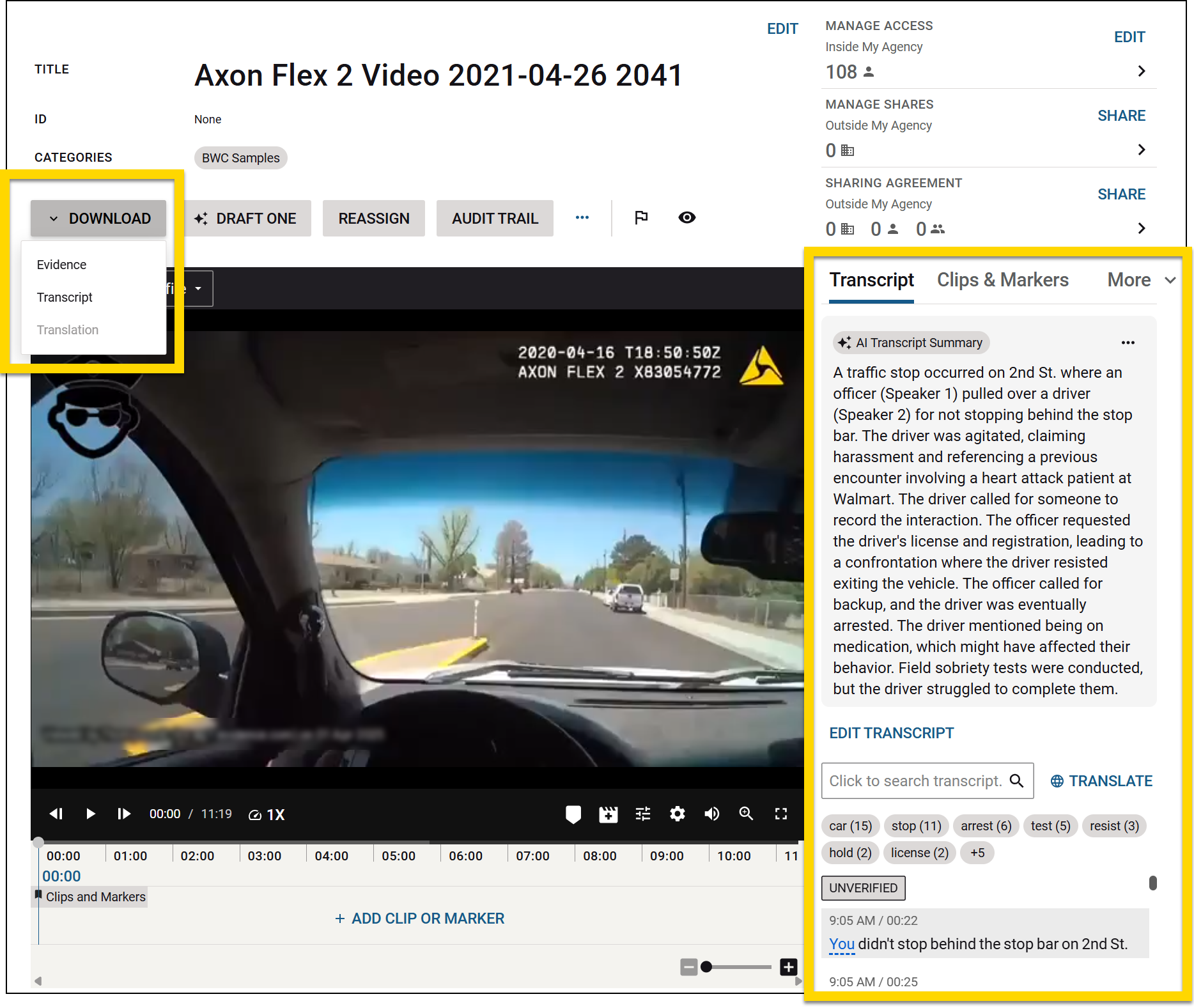1194x1008 pixels.
Task: Mute the video volume
Action: click(711, 814)
